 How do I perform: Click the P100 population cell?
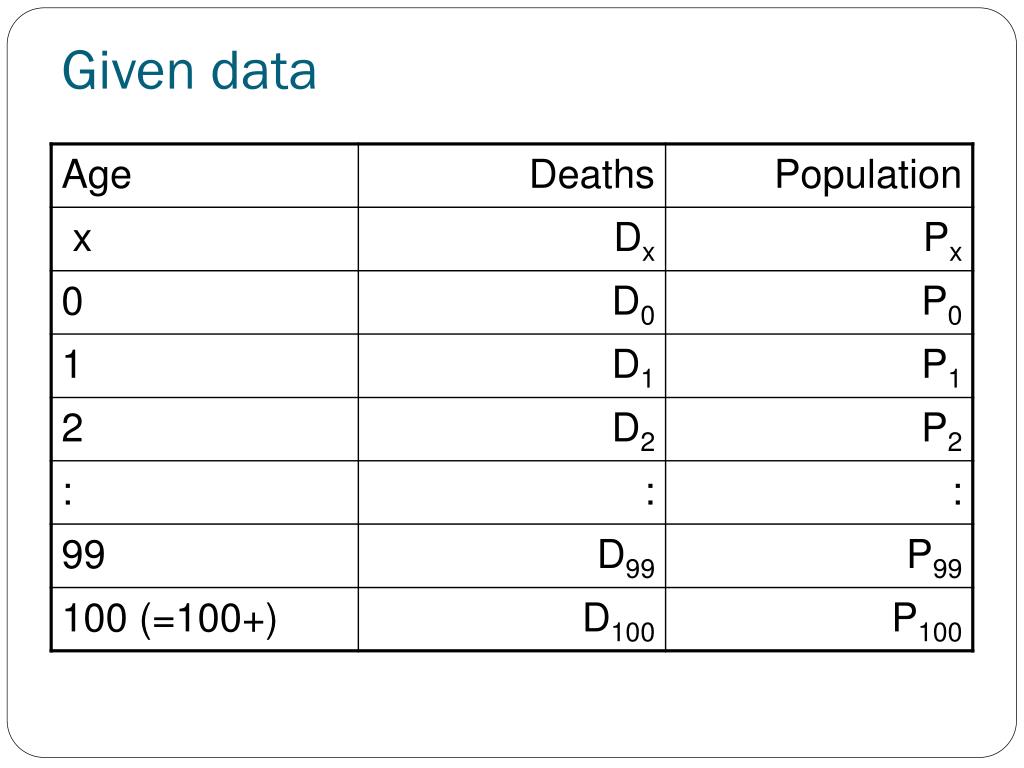click(x=819, y=619)
